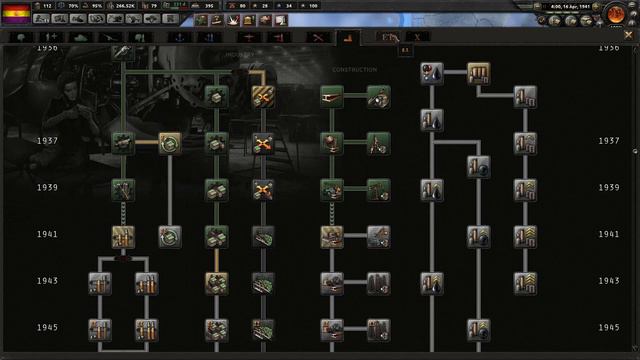The image size is (640, 360).
Task: Select Construction I steel beam technology
Action: (x=332, y=97)
